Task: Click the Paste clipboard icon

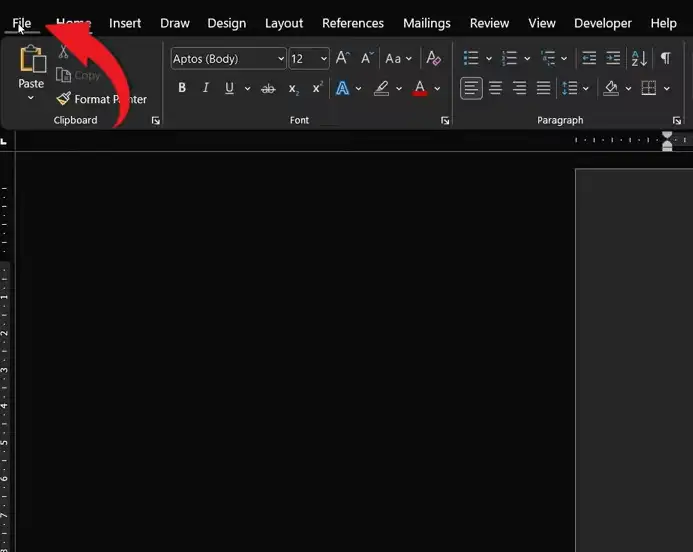Action: (x=32, y=59)
